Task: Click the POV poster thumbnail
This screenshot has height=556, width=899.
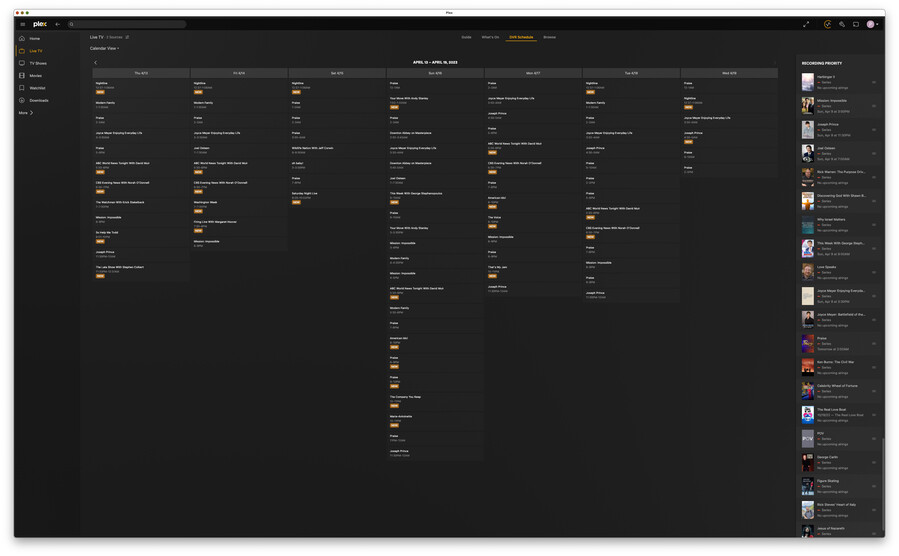Action: 807,438
